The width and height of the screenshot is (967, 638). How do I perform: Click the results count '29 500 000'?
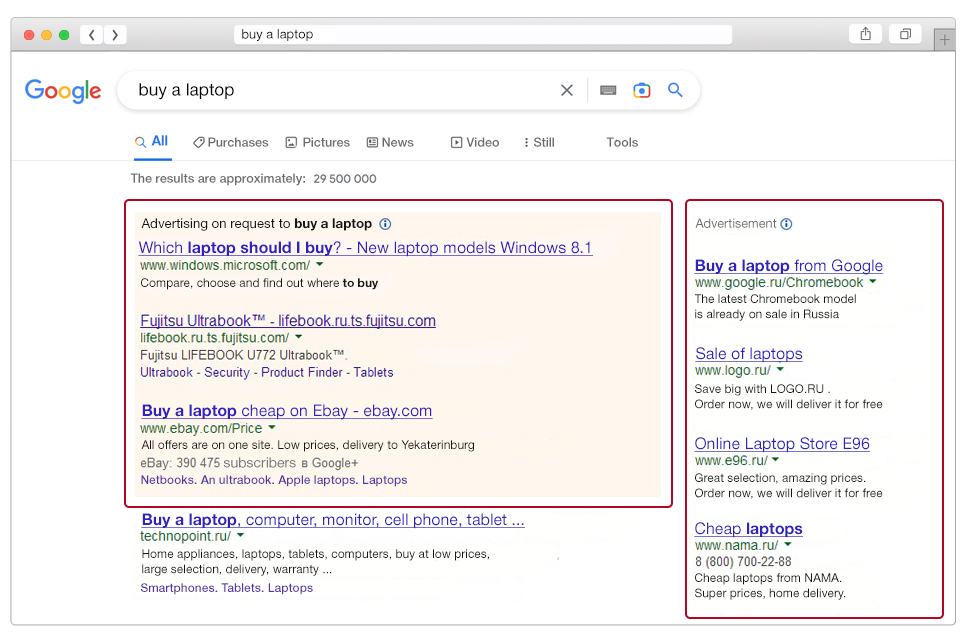point(345,179)
